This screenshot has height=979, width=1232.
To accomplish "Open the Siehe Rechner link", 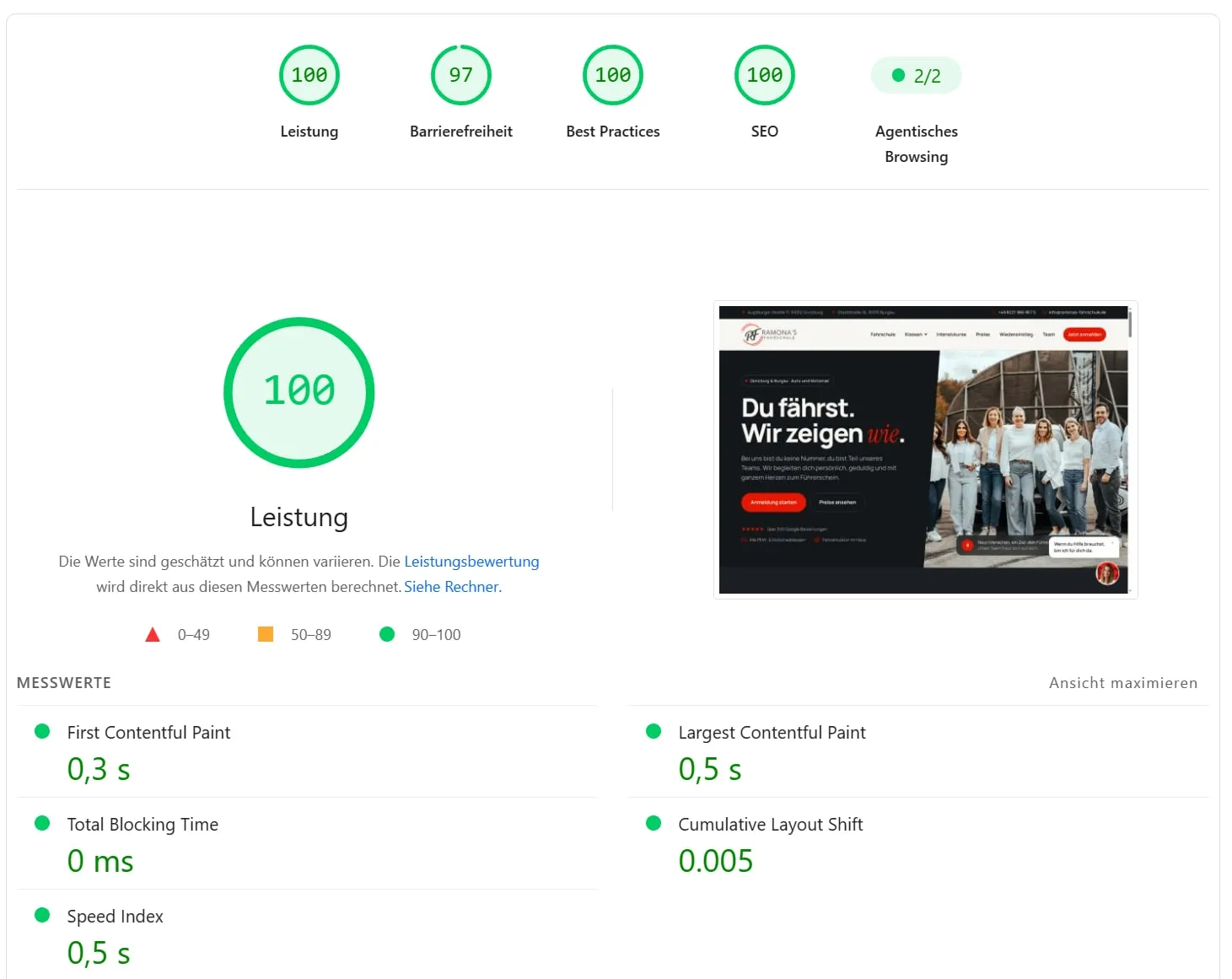I will [x=453, y=587].
